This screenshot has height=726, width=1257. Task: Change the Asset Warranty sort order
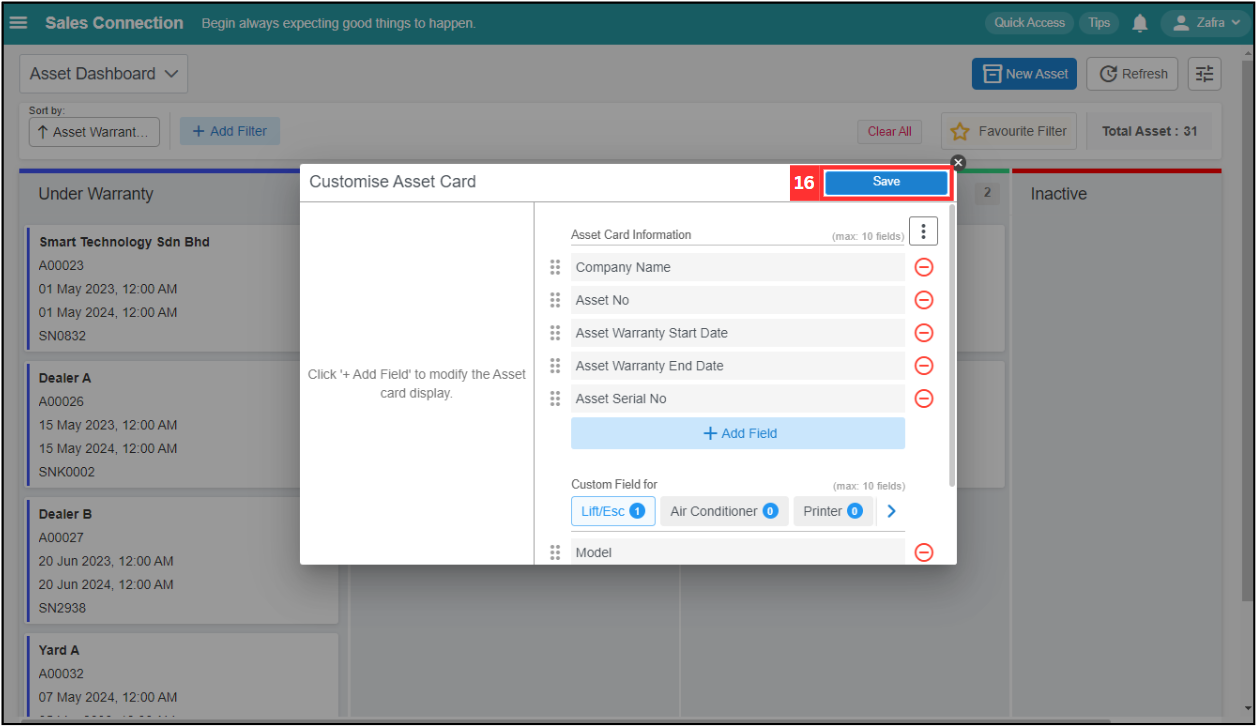(x=94, y=132)
